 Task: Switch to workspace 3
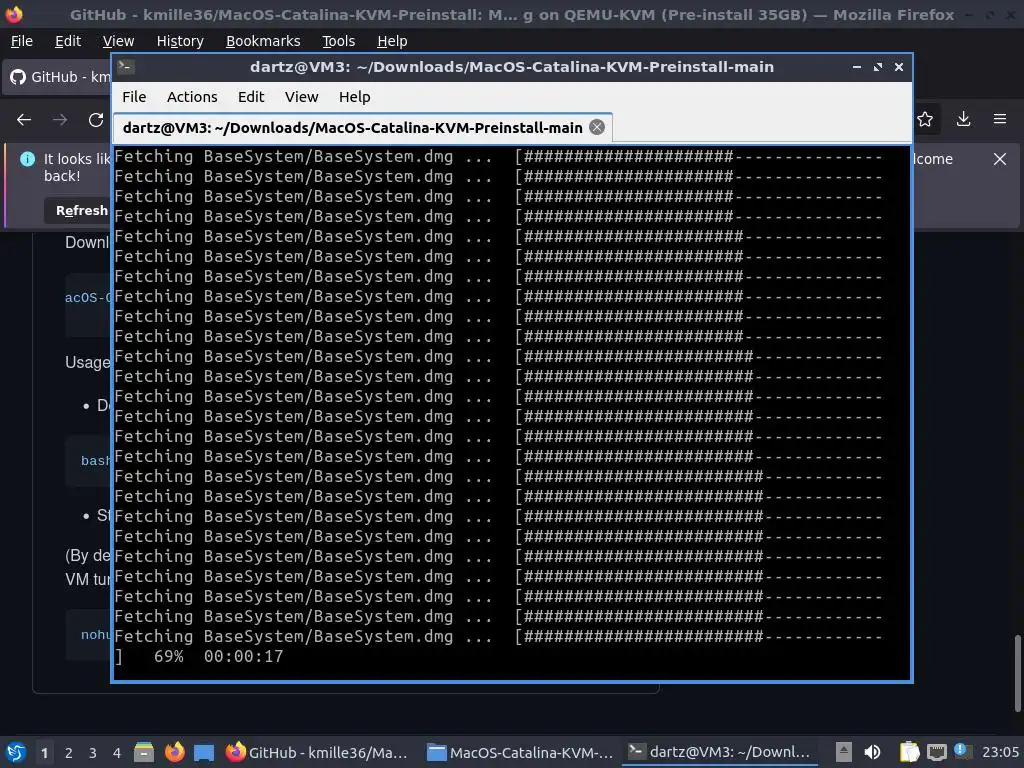click(93, 753)
